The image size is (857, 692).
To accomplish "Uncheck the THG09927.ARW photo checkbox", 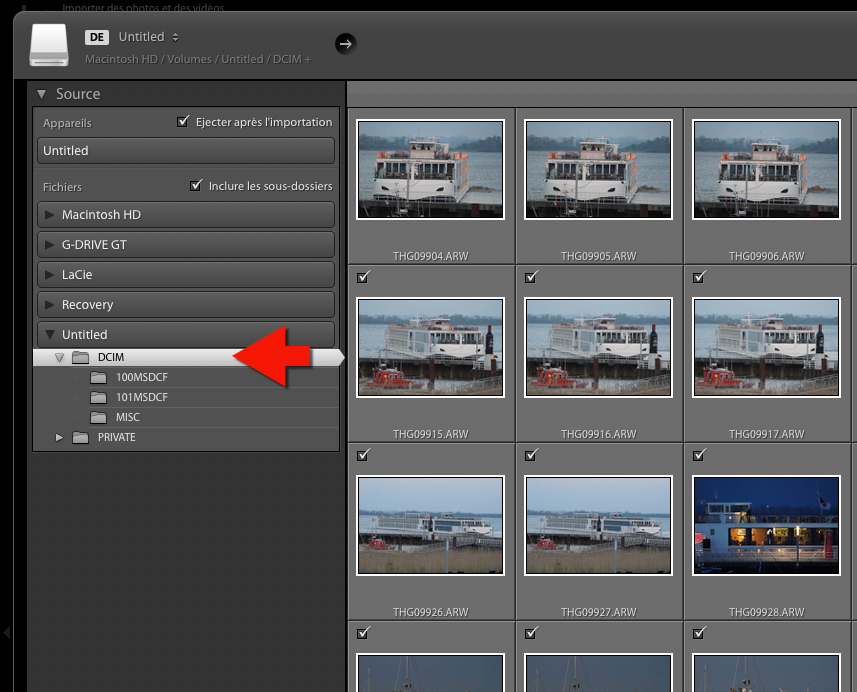I will point(531,455).
